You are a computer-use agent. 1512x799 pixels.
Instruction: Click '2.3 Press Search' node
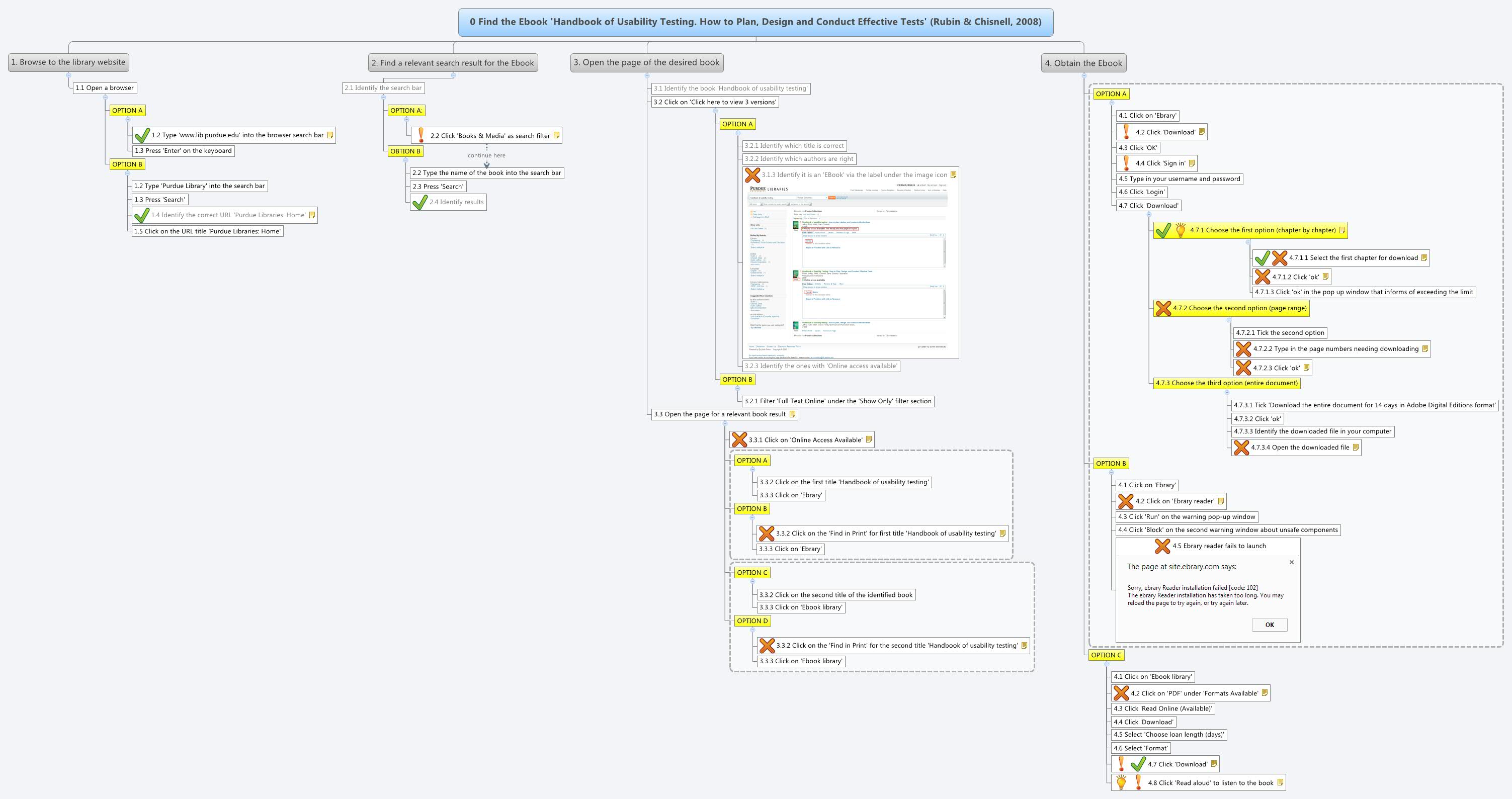pyautogui.click(x=439, y=187)
